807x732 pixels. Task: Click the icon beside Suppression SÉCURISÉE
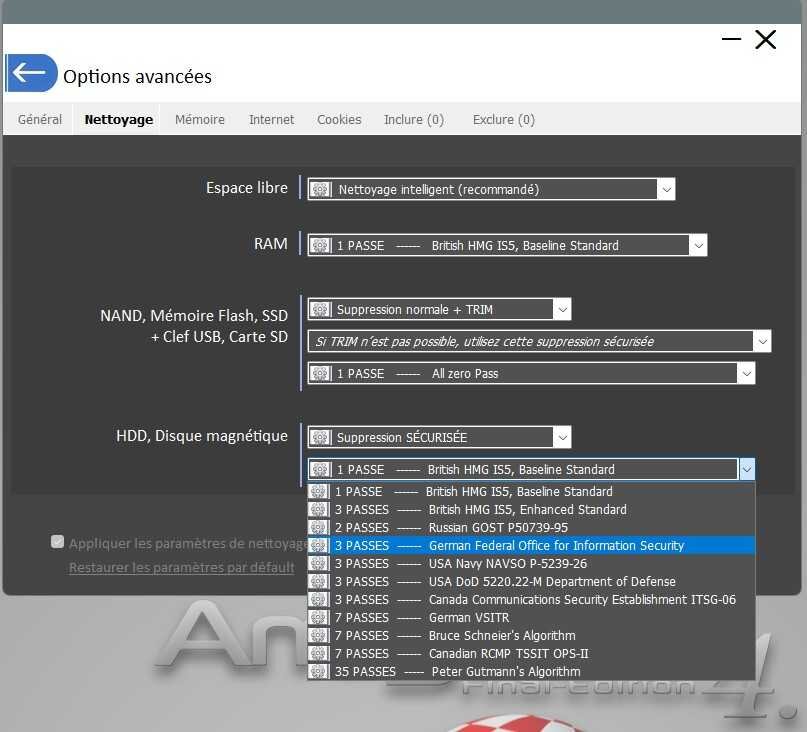320,438
